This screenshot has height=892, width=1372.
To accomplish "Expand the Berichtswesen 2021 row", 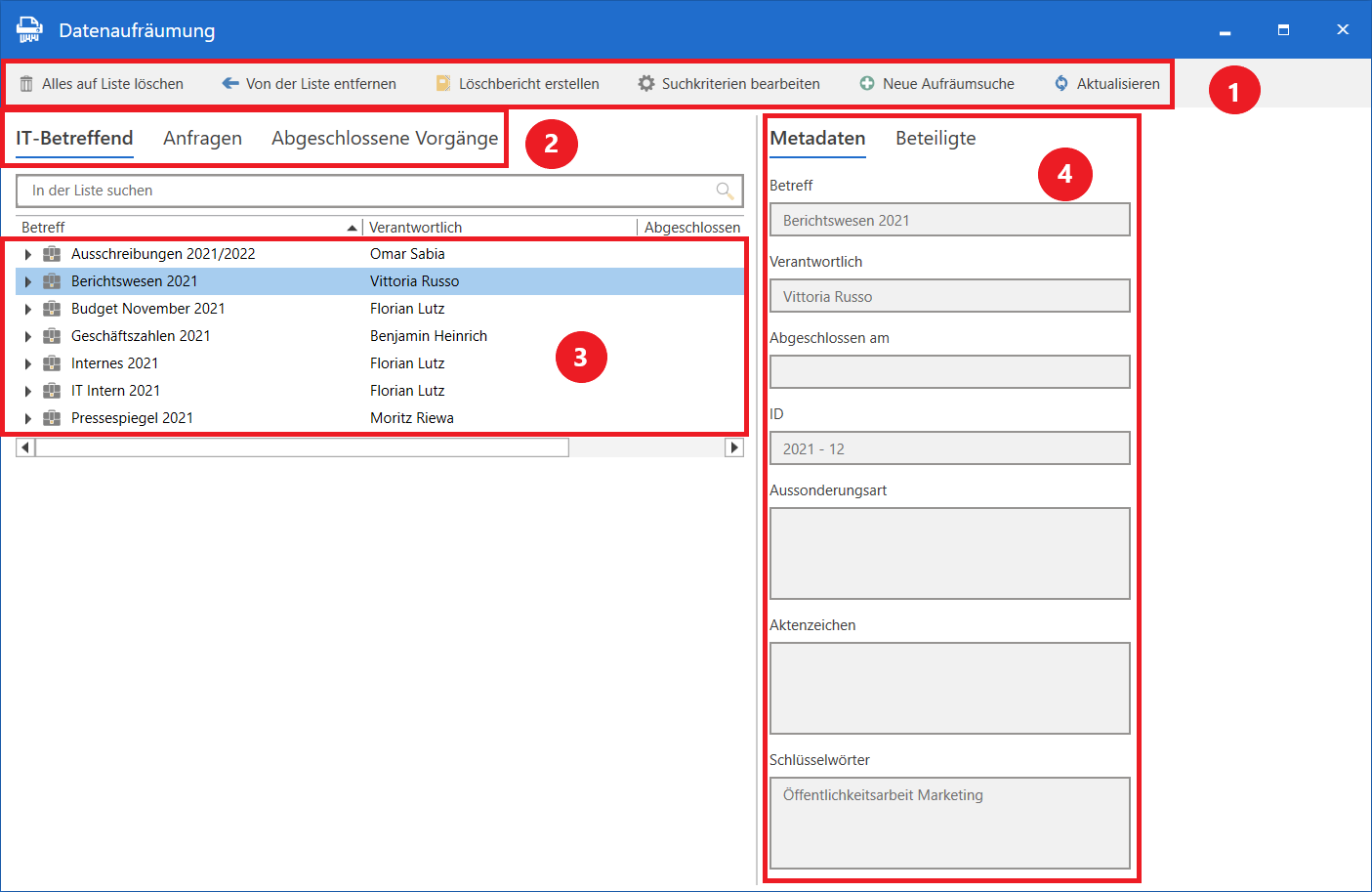I will (x=28, y=281).
